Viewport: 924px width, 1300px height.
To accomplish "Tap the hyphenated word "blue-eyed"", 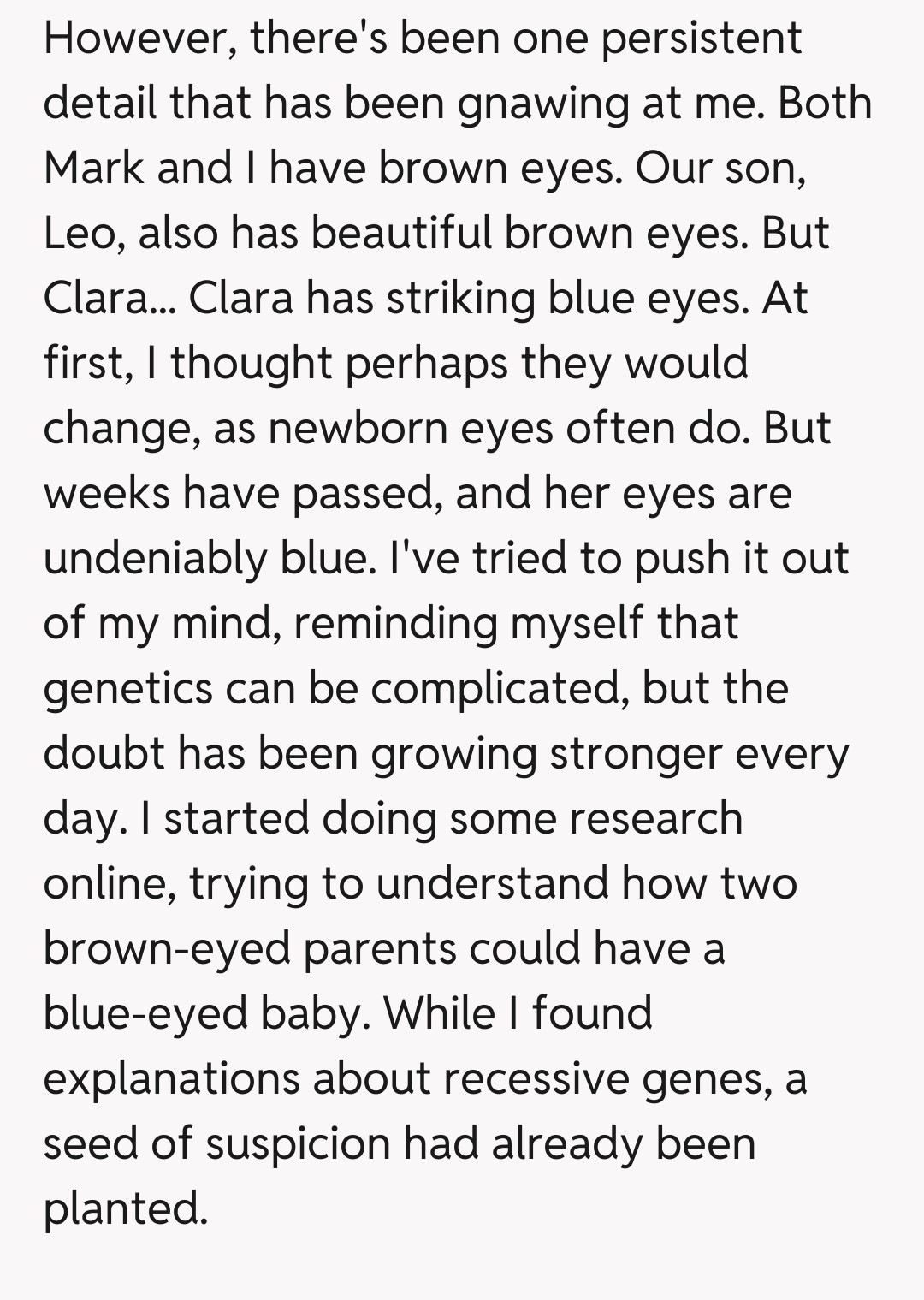I will click(x=145, y=1013).
